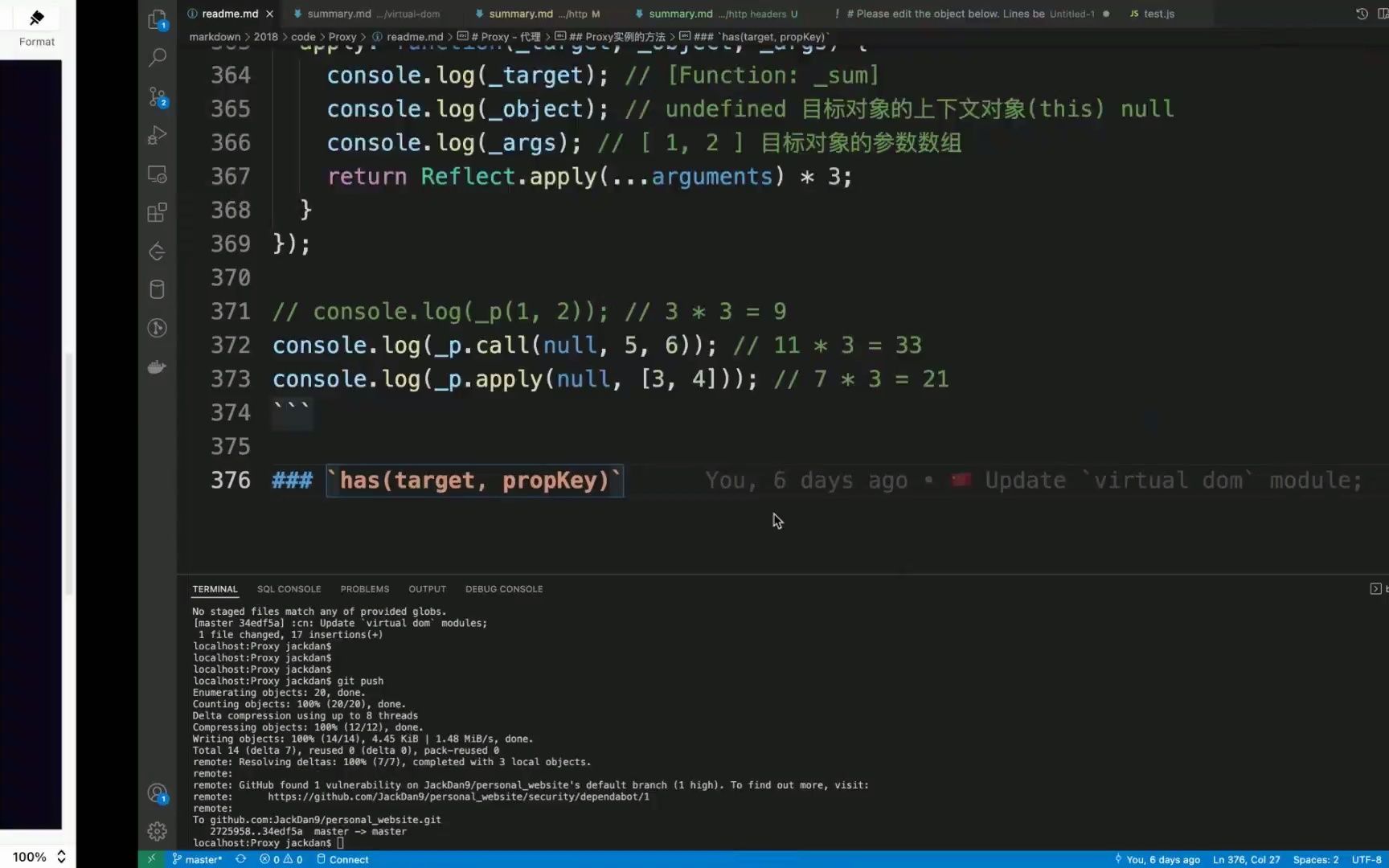Image resolution: width=1389 pixels, height=868 pixels.
Task: Click the timeline history icon at top right
Action: pos(1362,14)
